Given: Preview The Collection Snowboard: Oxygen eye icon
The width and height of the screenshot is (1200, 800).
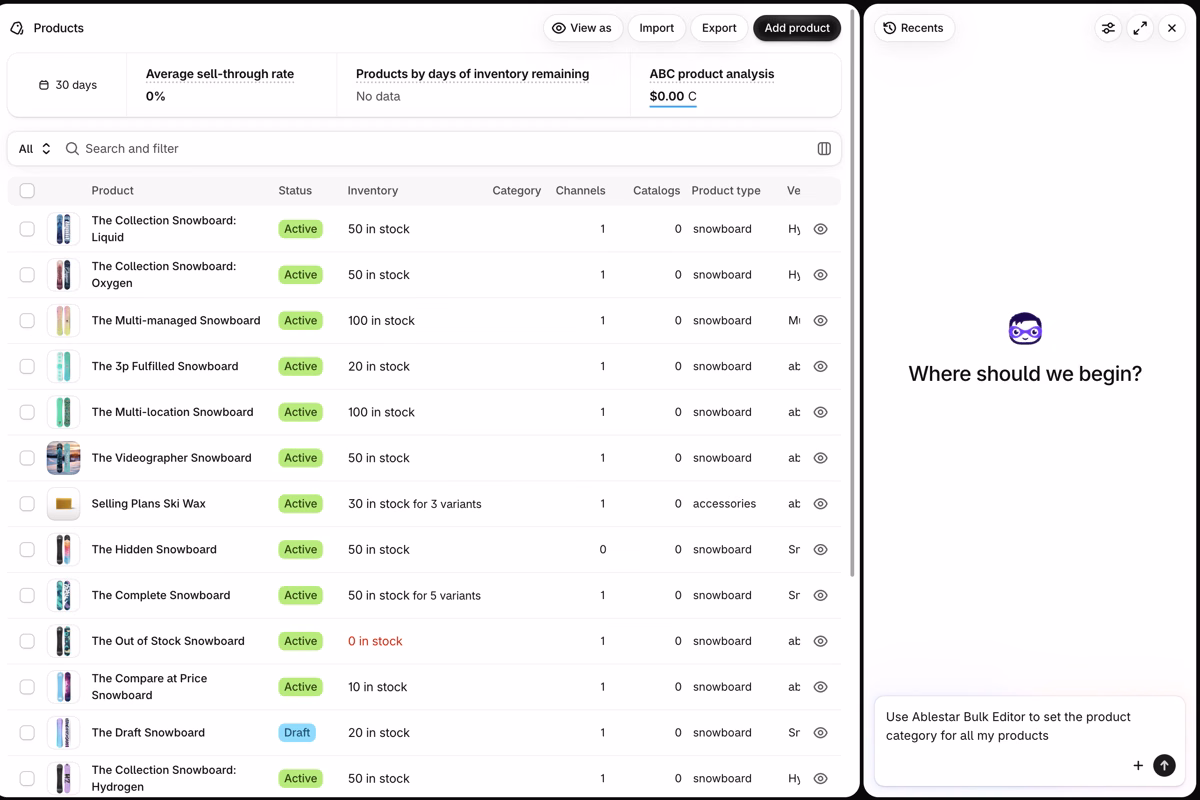Looking at the screenshot, I should point(820,275).
